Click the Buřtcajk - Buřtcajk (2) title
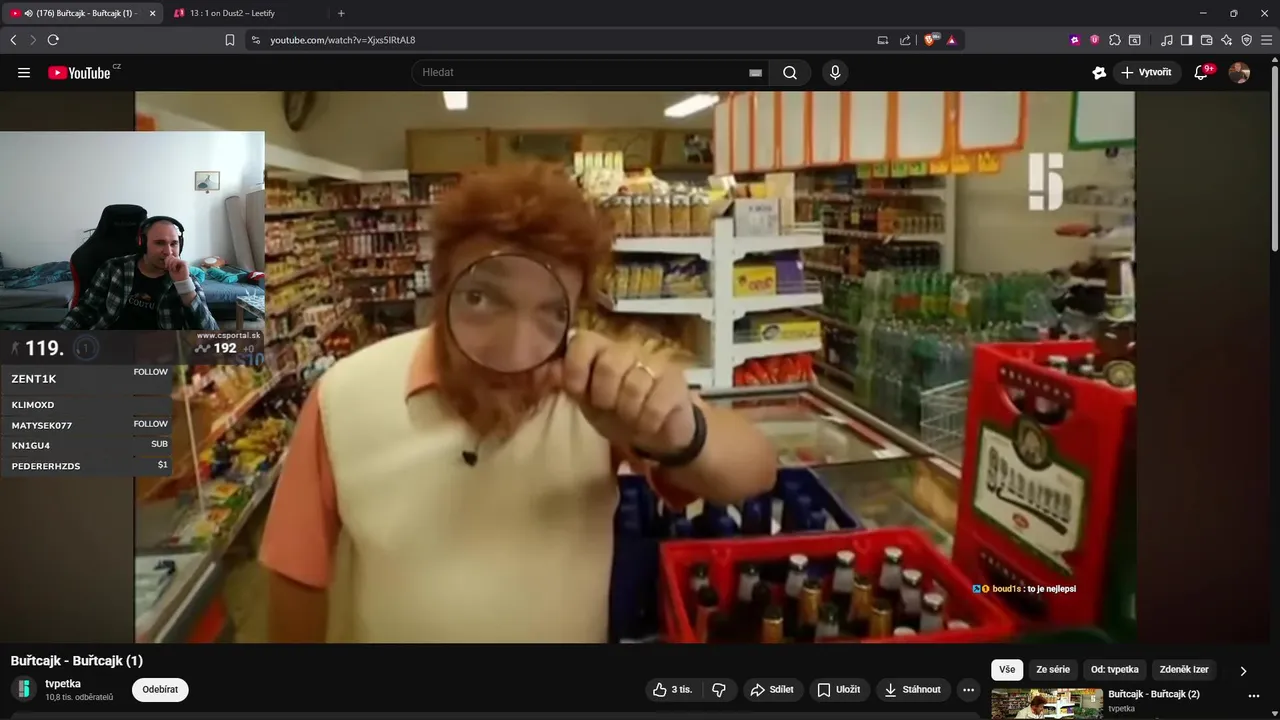1280x720 pixels. (x=1154, y=694)
